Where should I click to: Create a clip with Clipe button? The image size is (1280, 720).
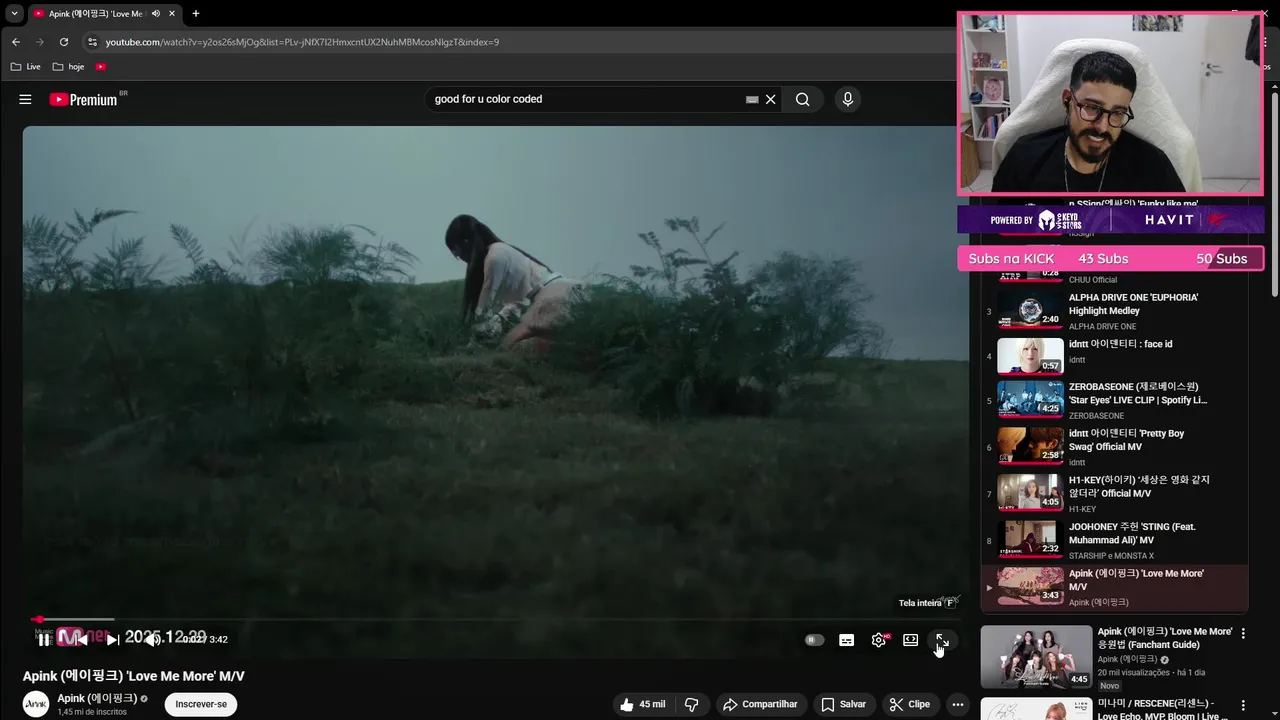910,704
